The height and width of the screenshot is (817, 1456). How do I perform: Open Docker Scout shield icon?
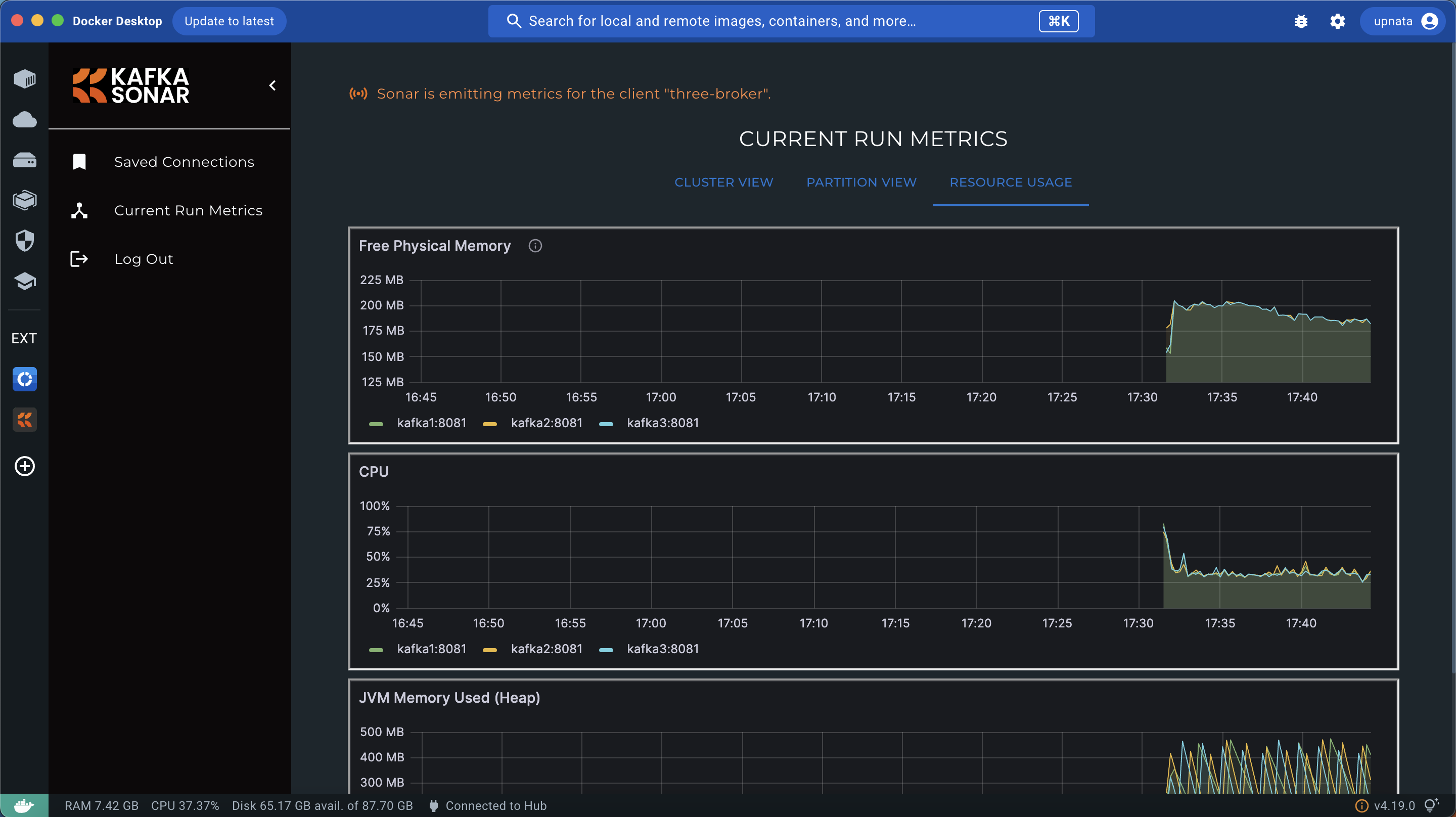[x=24, y=241]
